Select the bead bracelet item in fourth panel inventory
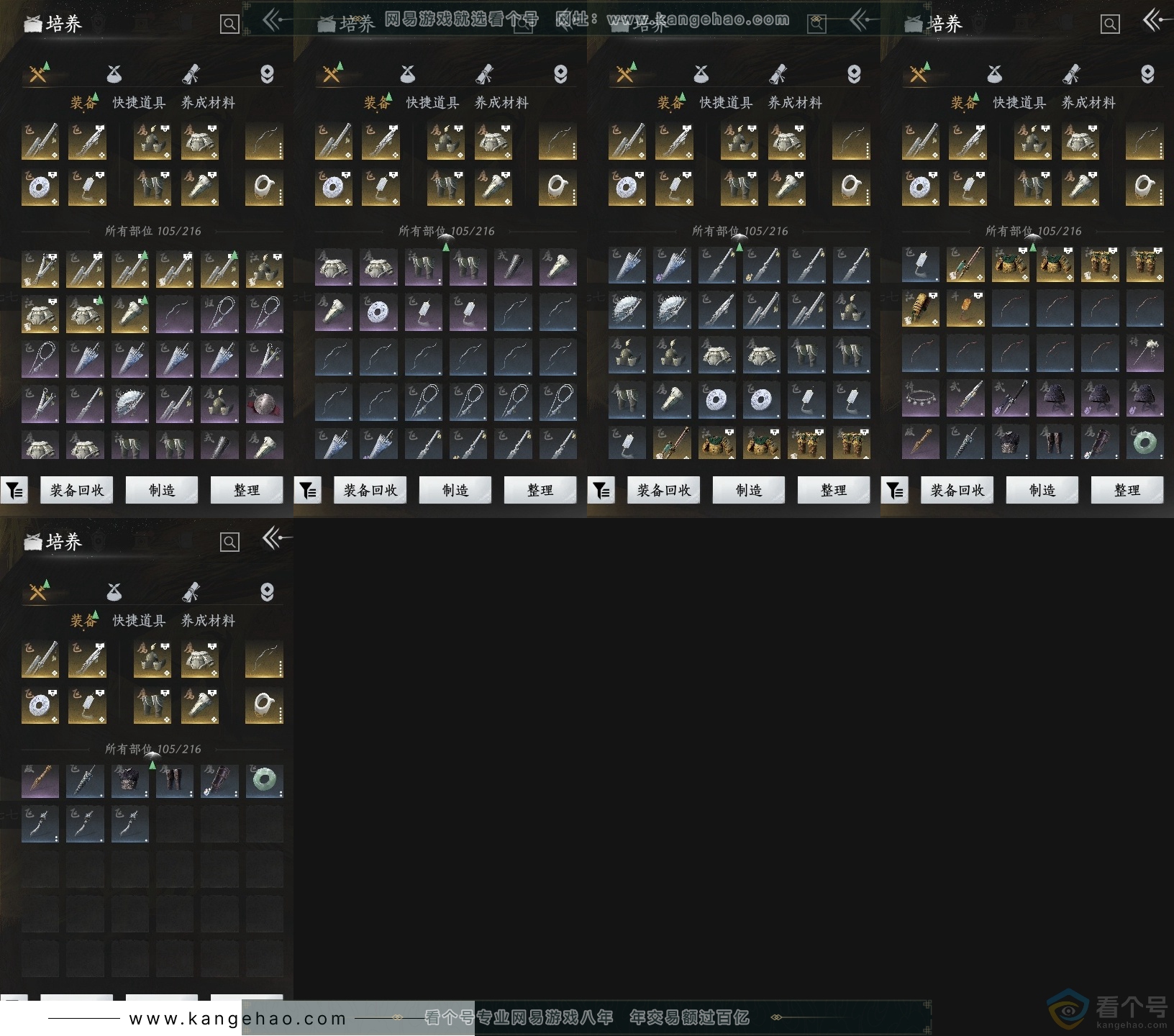Image resolution: width=1174 pixels, height=1036 pixels. [x=921, y=398]
